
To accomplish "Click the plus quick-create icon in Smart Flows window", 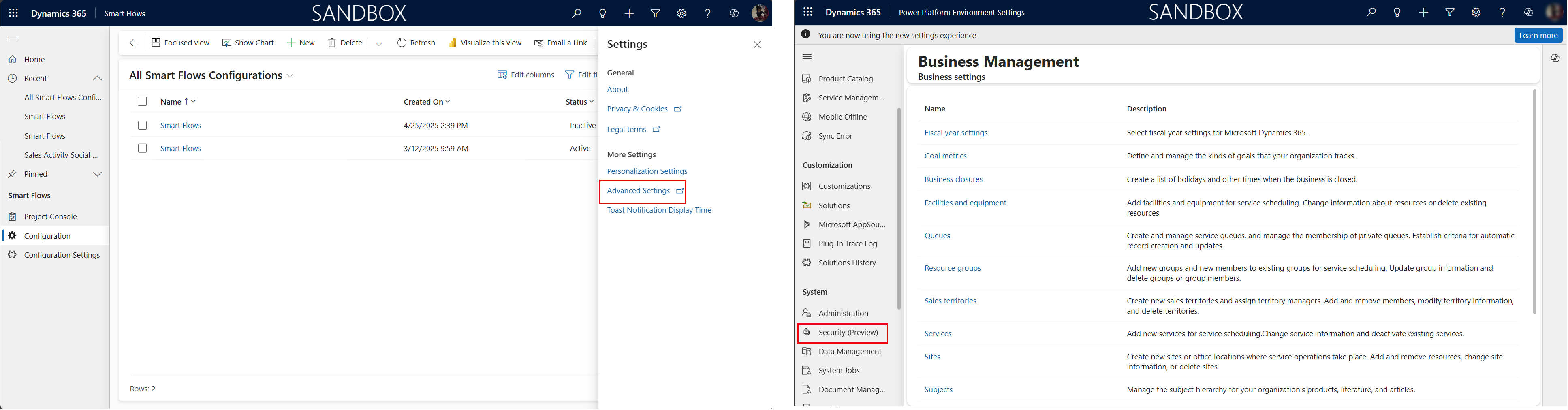I will click(x=629, y=13).
